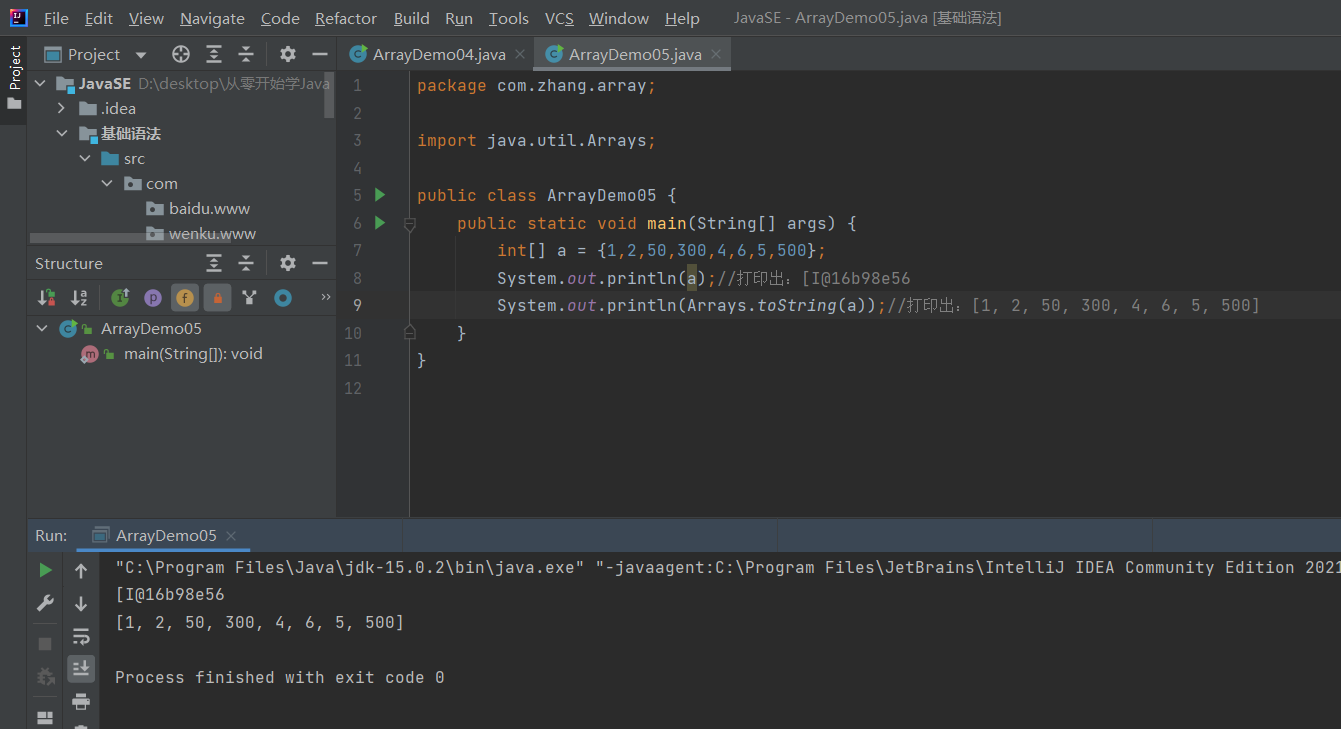Viewport: 1341px width, 729px height.
Task: Jump up the stack trace in Run console
Action: (81, 570)
